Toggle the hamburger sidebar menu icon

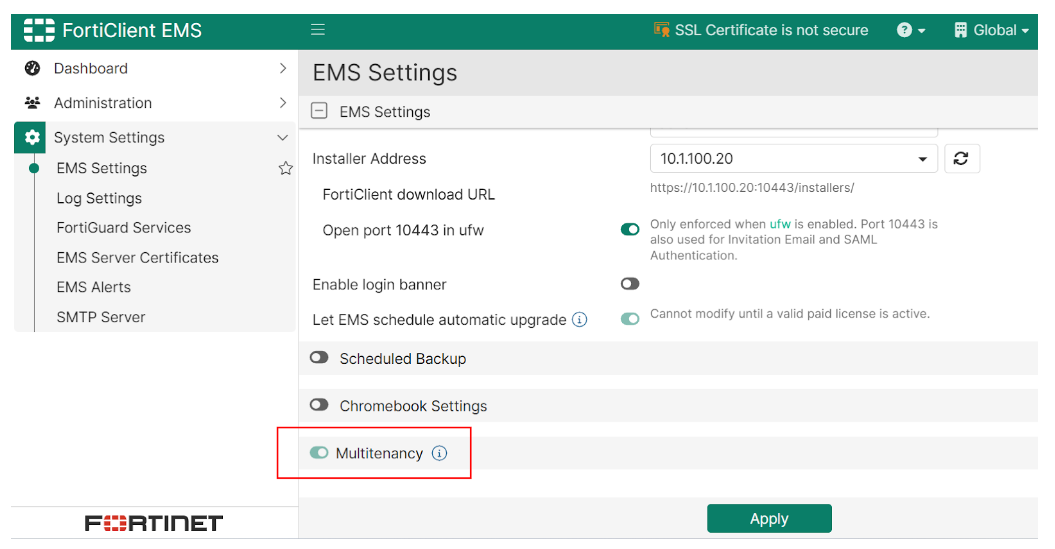[318, 30]
